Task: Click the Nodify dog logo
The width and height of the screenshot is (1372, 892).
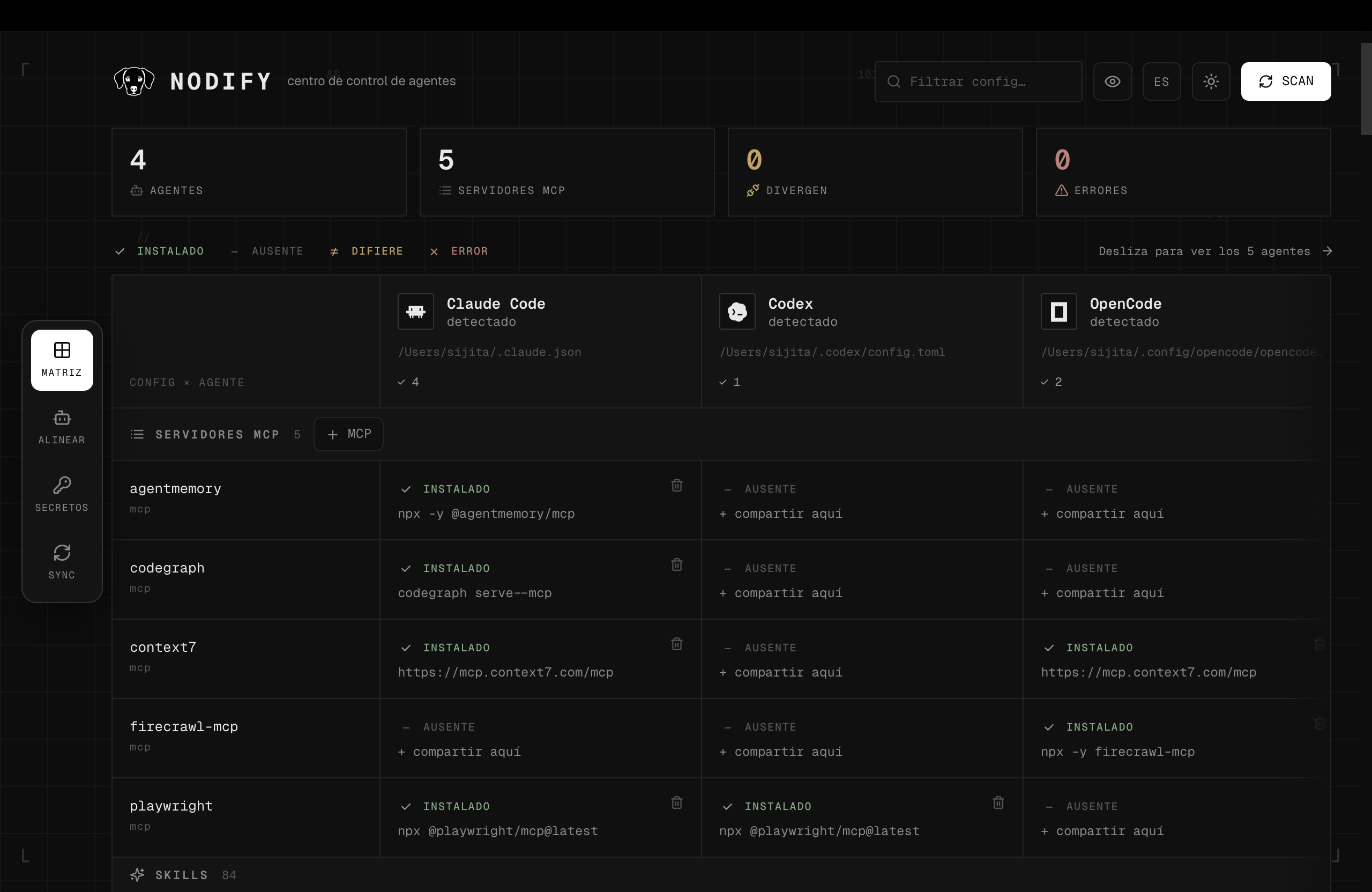Action: click(x=134, y=81)
